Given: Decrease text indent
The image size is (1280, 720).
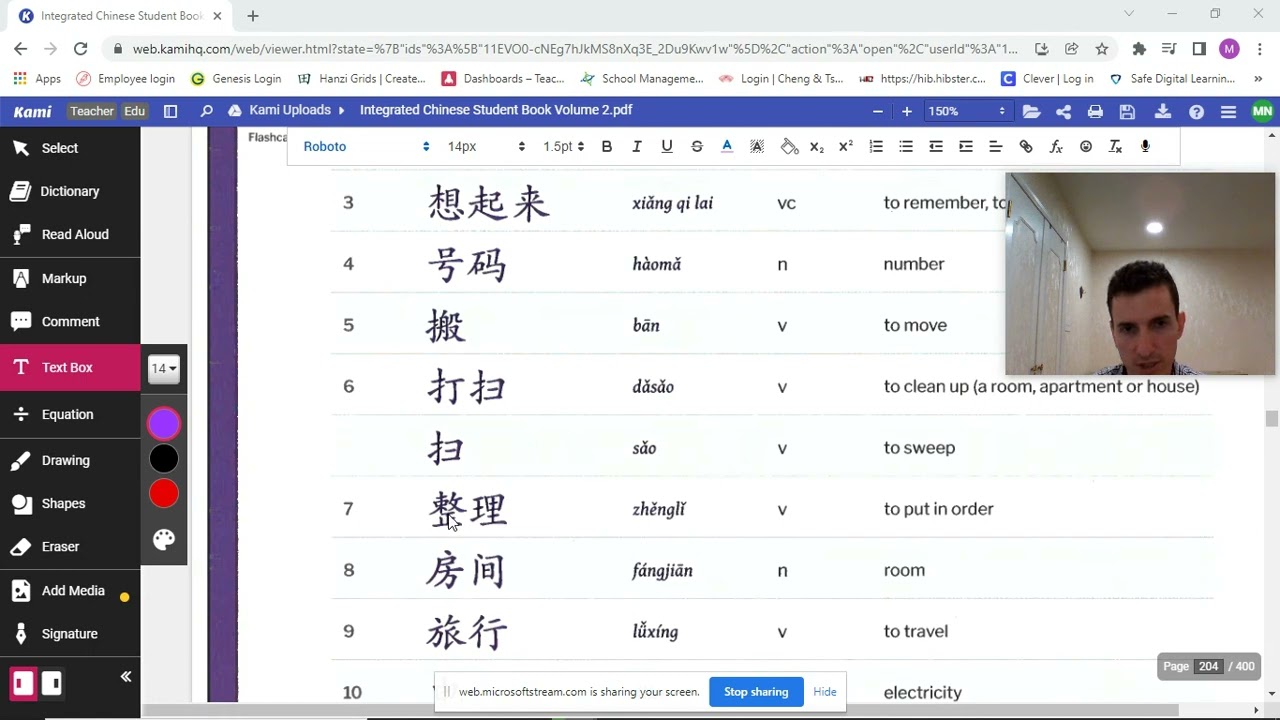Looking at the screenshot, I should pyautogui.click(x=936, y=147).
